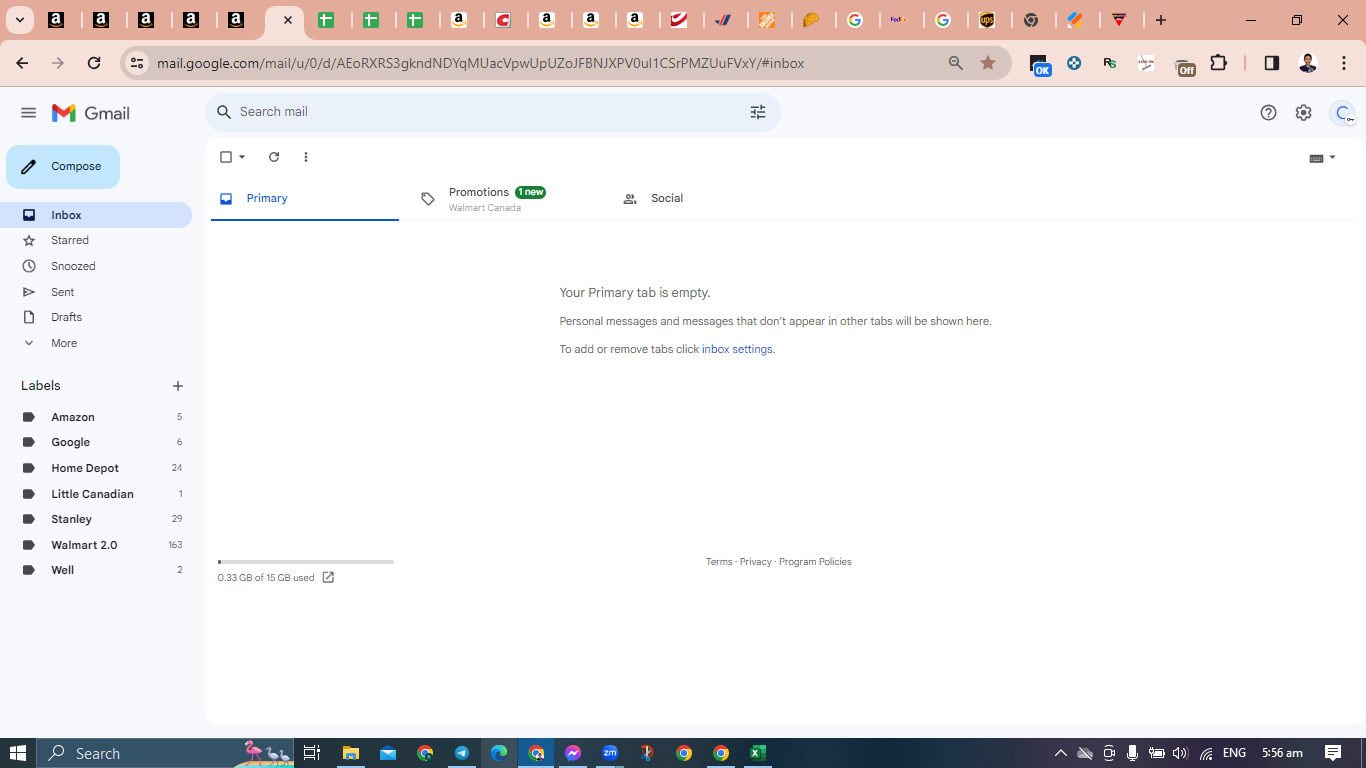This screenshot has width=1366, height=768.
Task: Go back with the browser back arrow
Action: [x=22, y=63]
